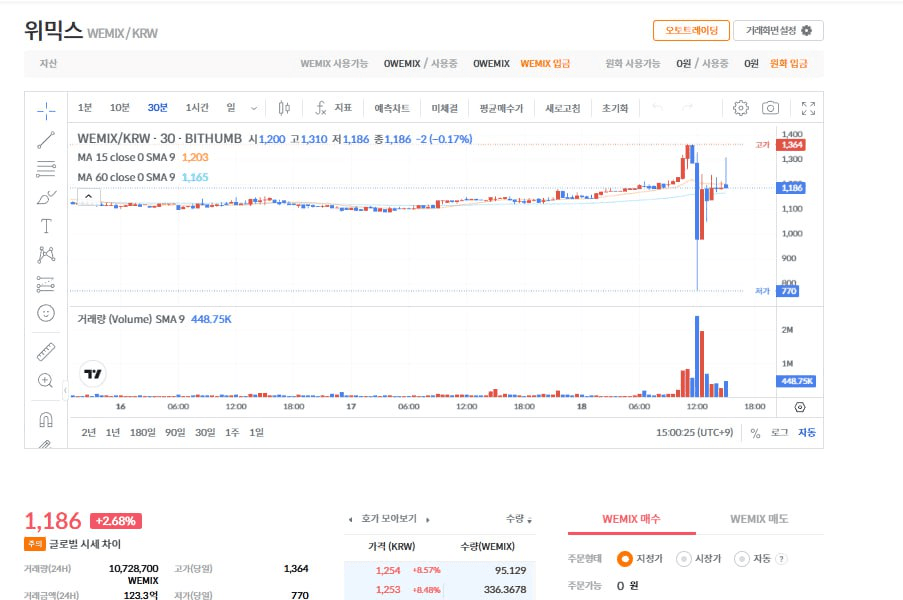903x600 pixels.
Task: Open chart settings gear in top toolbar
Action: tap(741, 108)
